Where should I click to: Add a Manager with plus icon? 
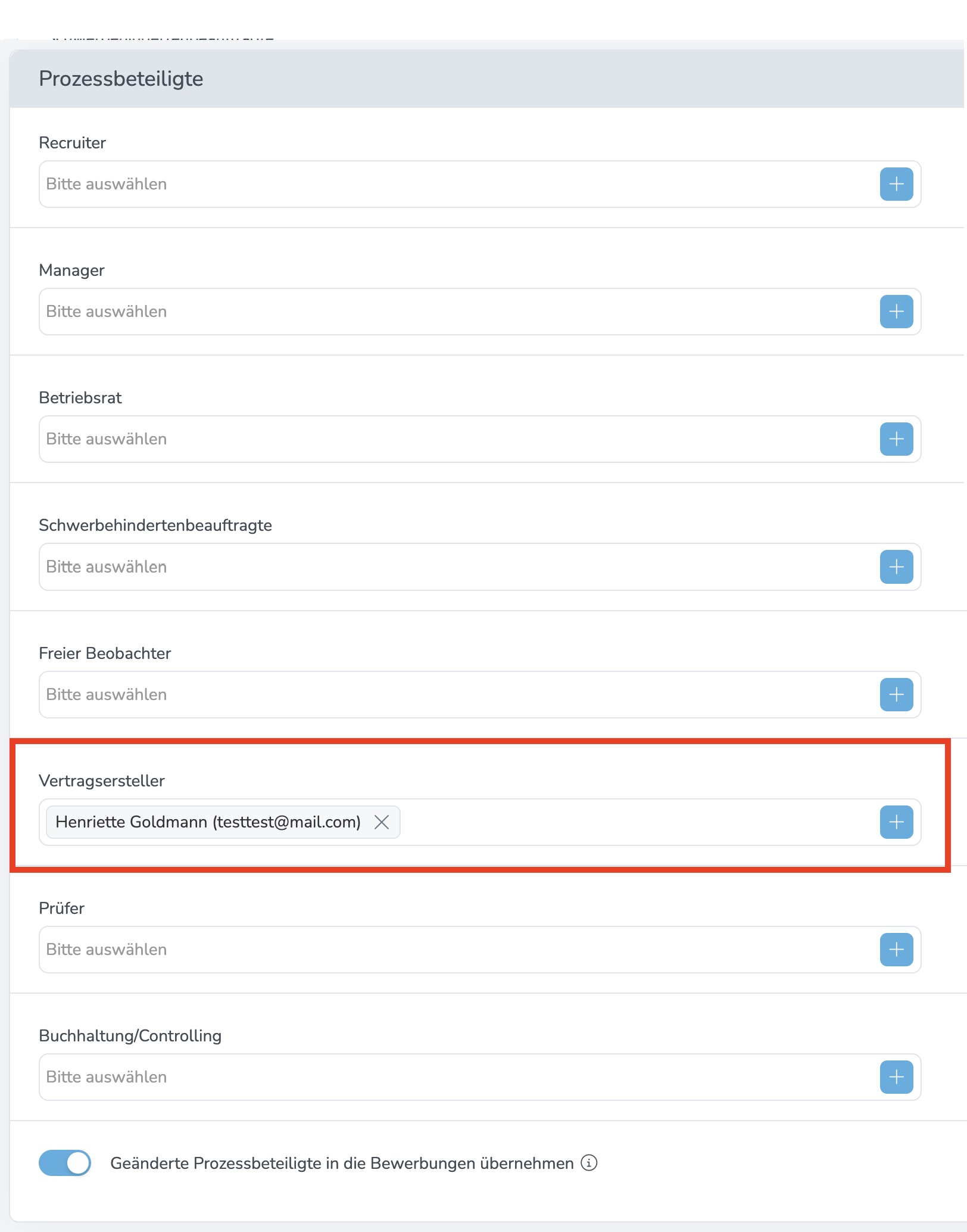pos(896,312)
